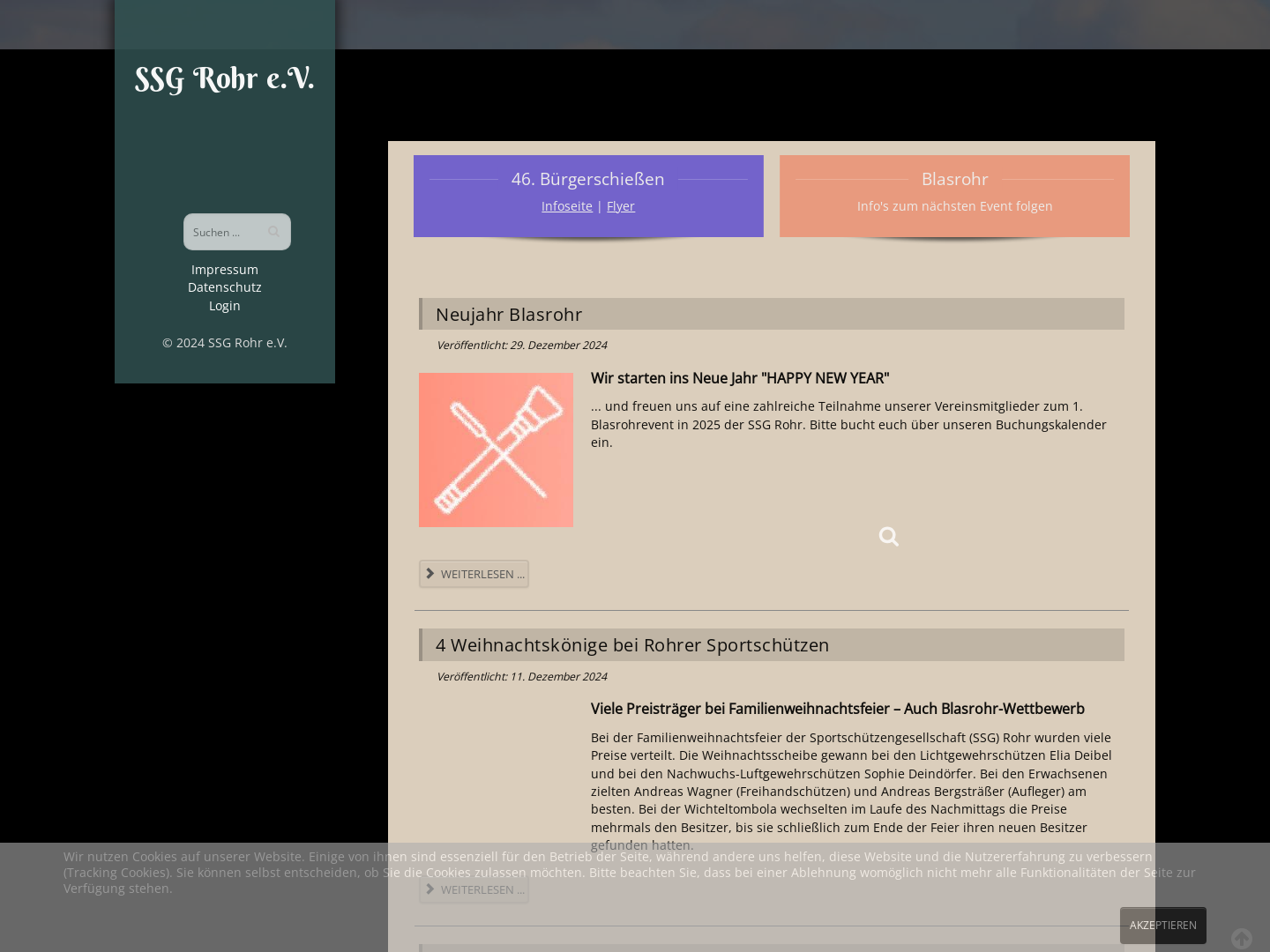
Task: Click 'Info's zum nächsten Event folgen' text
Action: (954, 206)
